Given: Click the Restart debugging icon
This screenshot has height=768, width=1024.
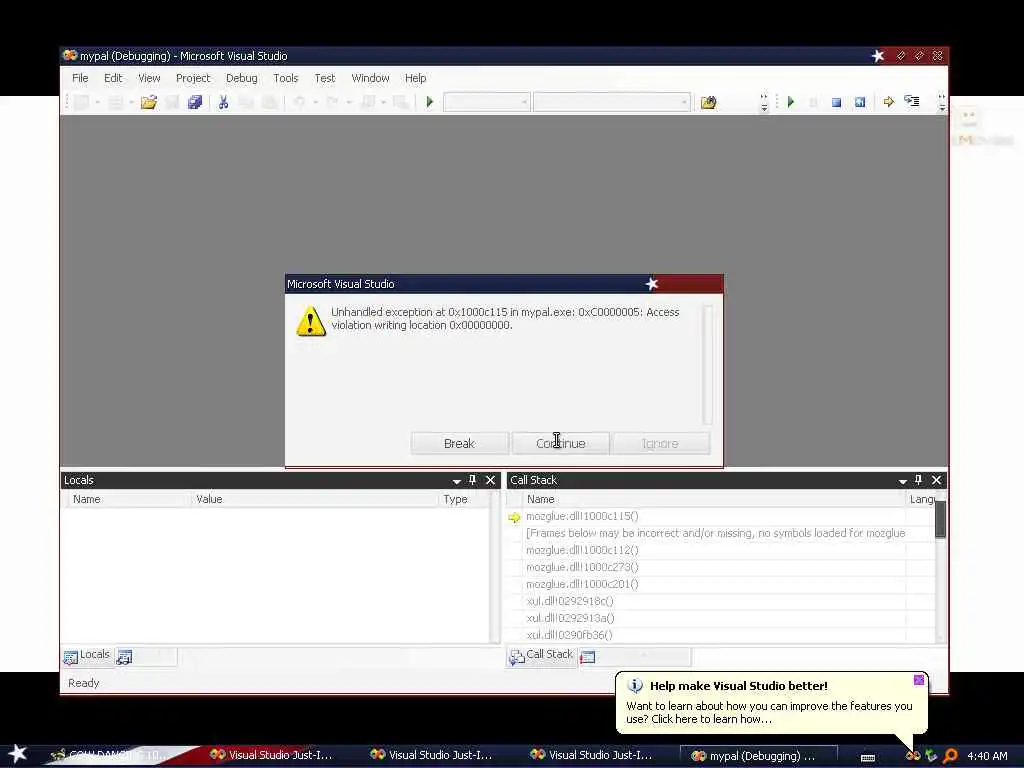Looking at the screenshot, I should click(860, 103).
